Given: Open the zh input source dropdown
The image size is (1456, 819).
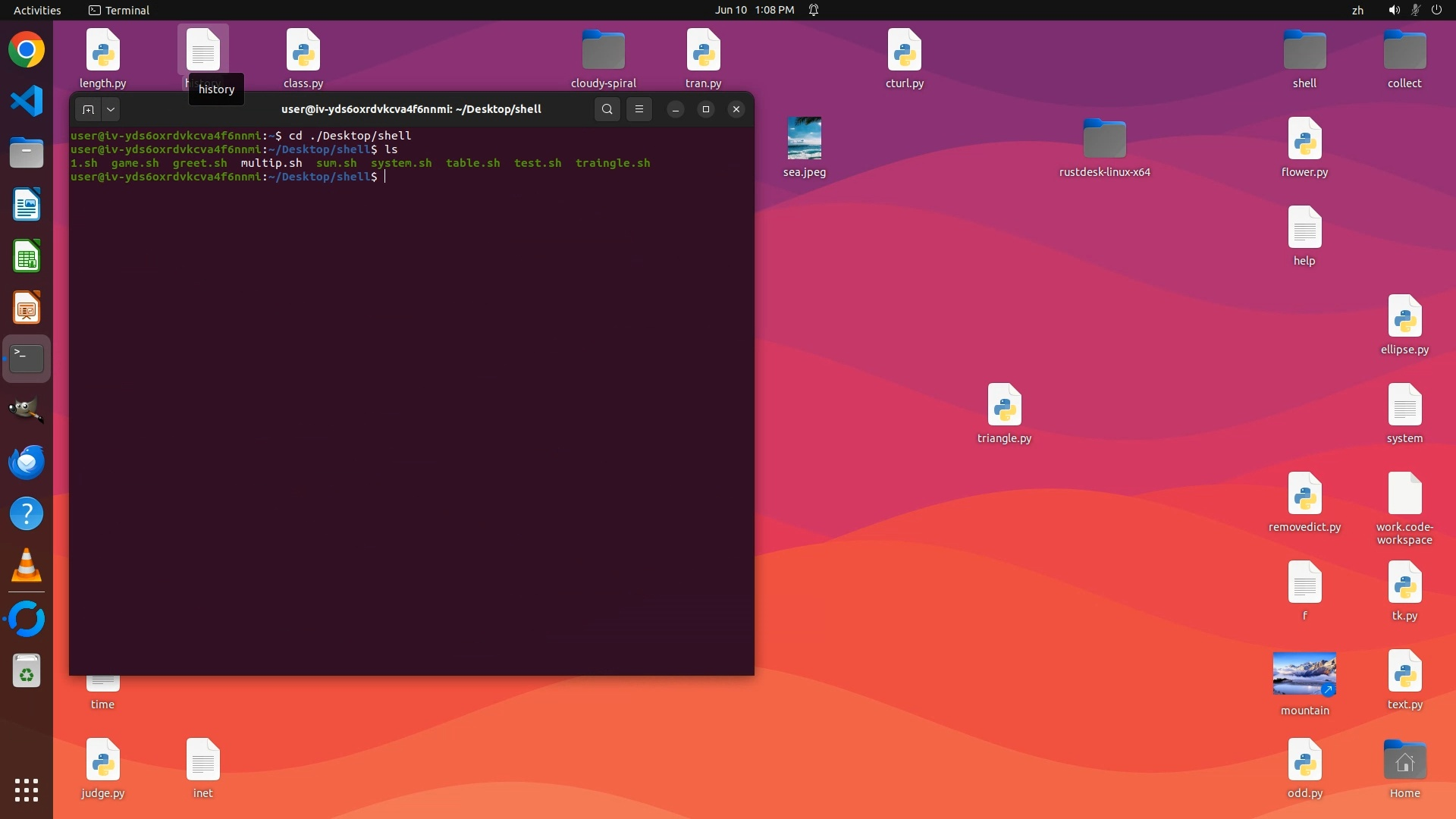Looking at the screenshot, I should point(1357,10).
